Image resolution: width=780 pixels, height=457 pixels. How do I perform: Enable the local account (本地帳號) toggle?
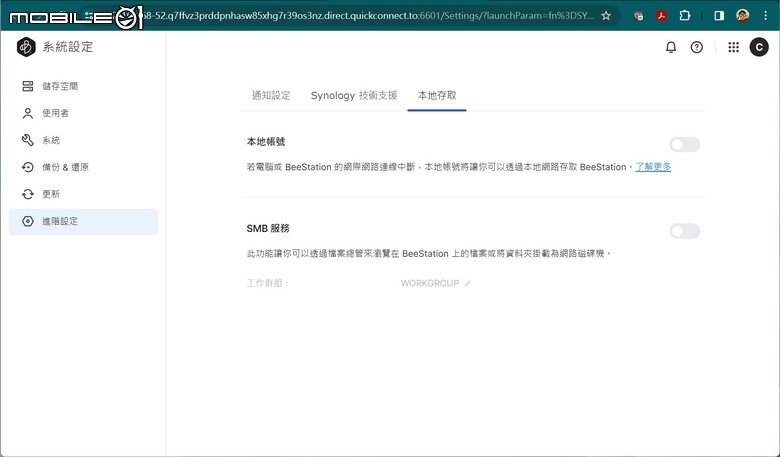coord(684,145)
